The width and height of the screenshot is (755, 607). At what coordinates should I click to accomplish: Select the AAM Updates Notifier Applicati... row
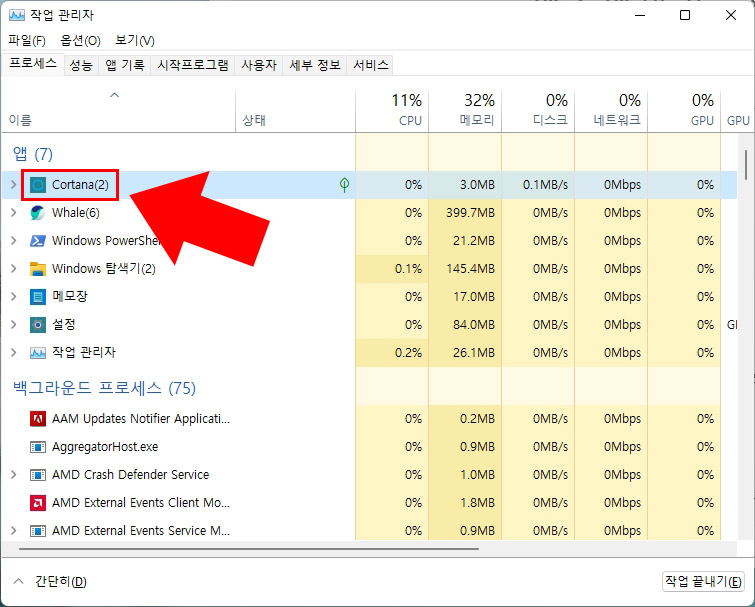369,419
